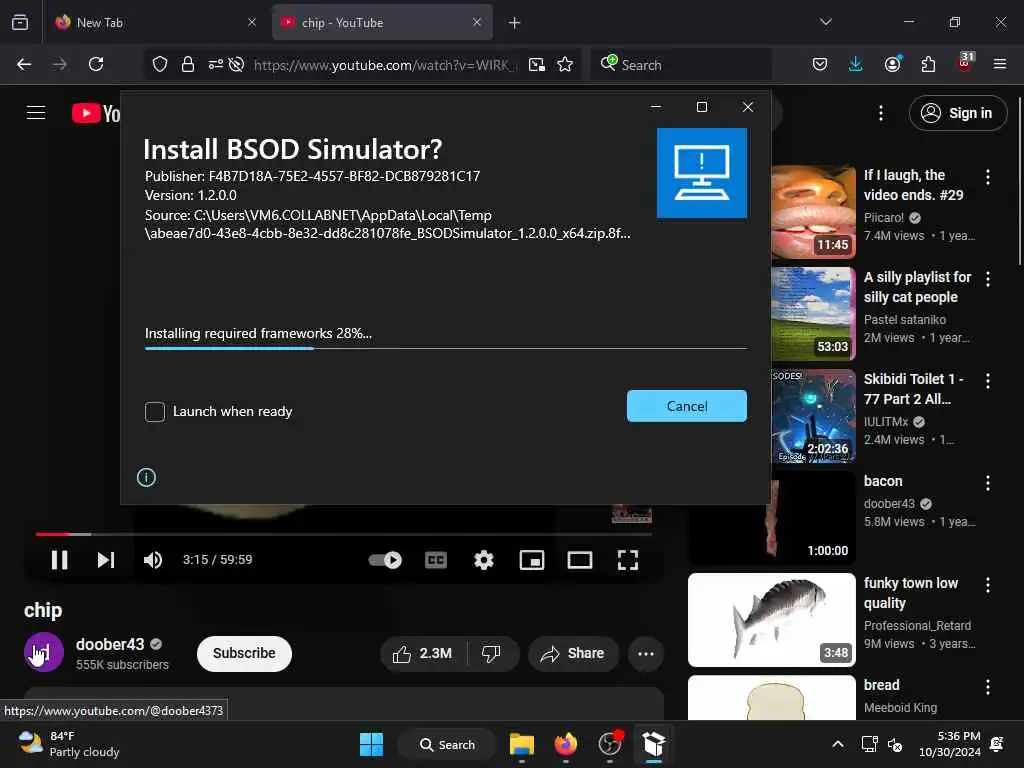Image resolution: width=1024 pixels, height=768 pixels.
Task: Like the chip video
Action: (423, 653)
